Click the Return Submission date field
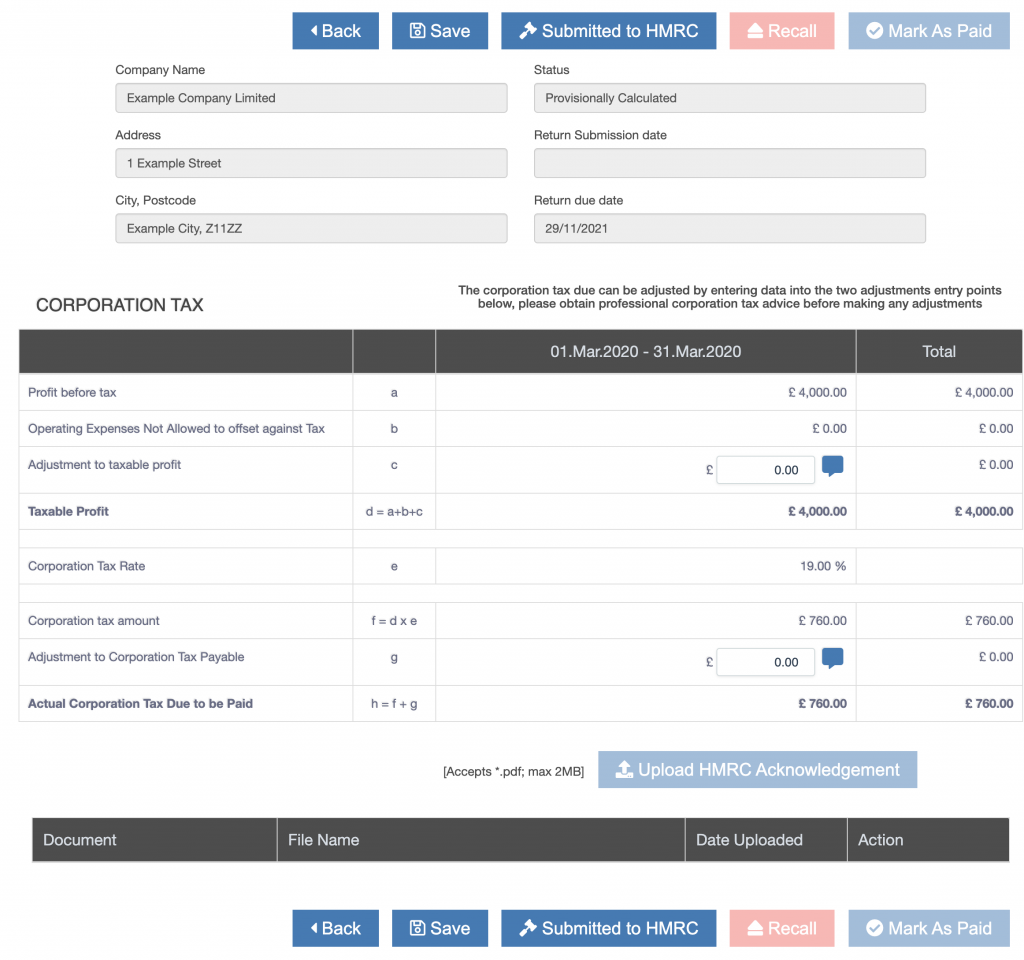 click(729, 163)
